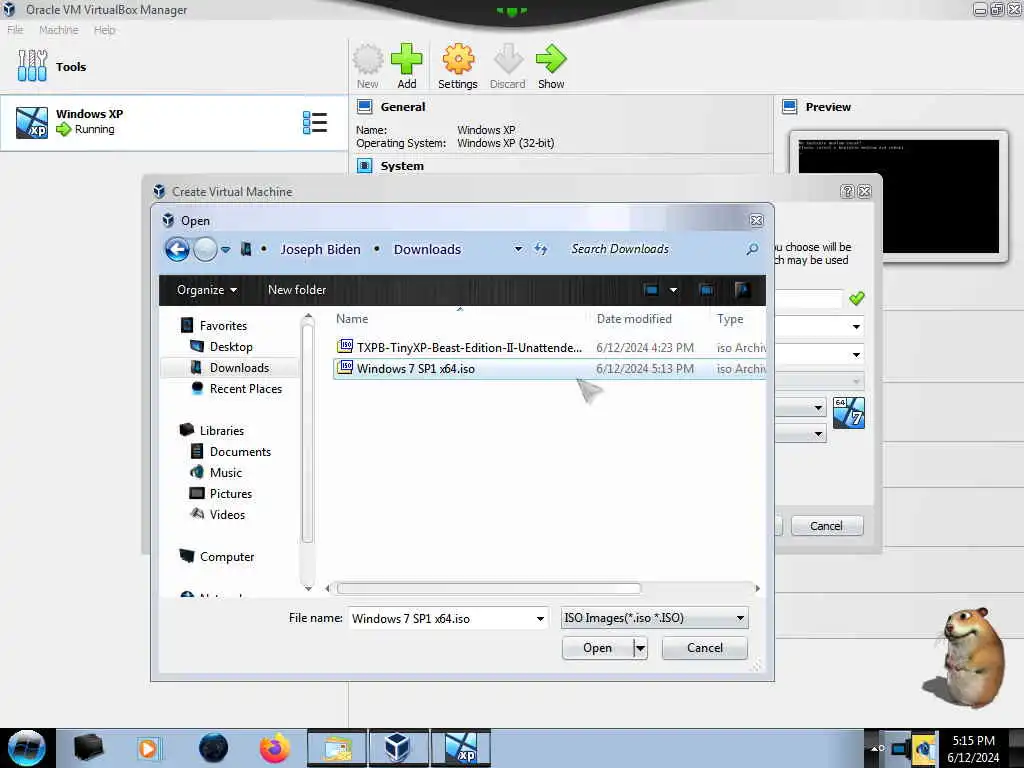Viewport: 1024px width, 768px height.
Task: Click the Show green arrow icon
Action: point(551,59)
